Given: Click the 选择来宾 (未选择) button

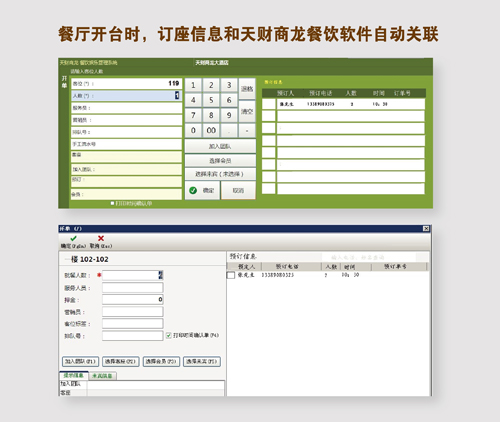Looking at the screenshot, I should pyautogui.click(x=220, y=174).
